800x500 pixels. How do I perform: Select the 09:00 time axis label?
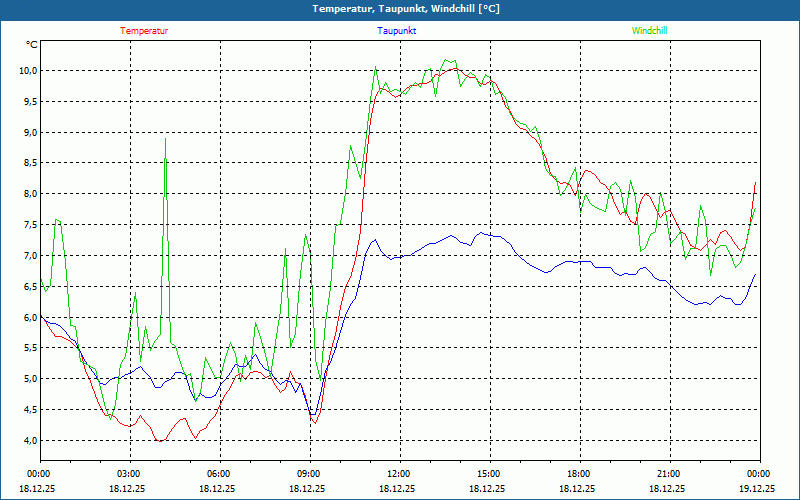(x=309, y=474)
